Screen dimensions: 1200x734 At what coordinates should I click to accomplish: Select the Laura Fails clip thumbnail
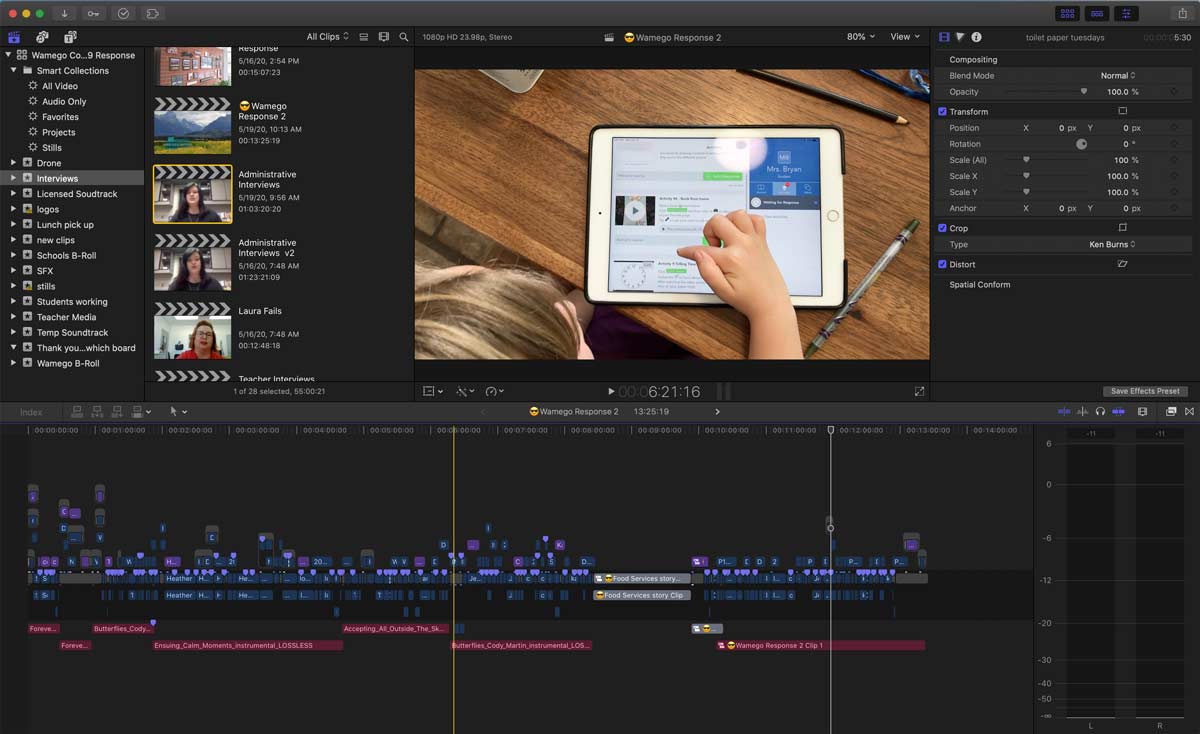192,331
